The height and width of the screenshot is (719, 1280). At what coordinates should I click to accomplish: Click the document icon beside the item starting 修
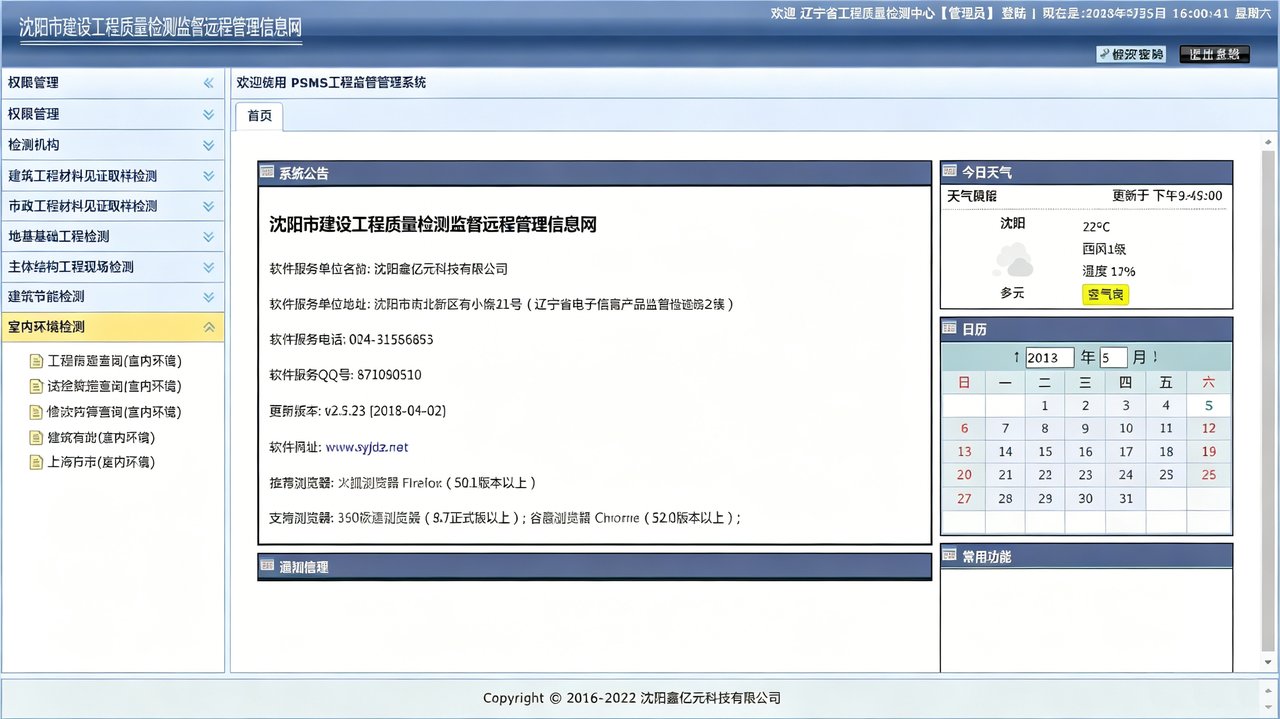coord(38,412)
